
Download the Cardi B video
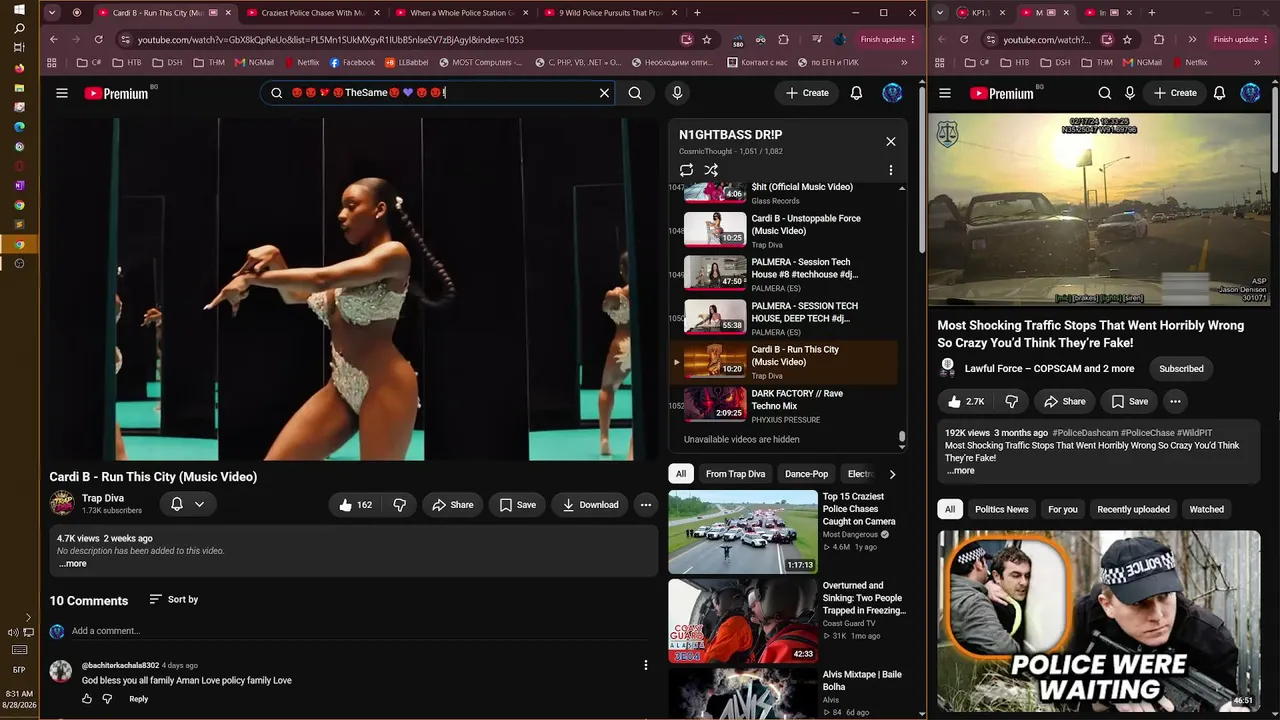[x=590, y=505]
